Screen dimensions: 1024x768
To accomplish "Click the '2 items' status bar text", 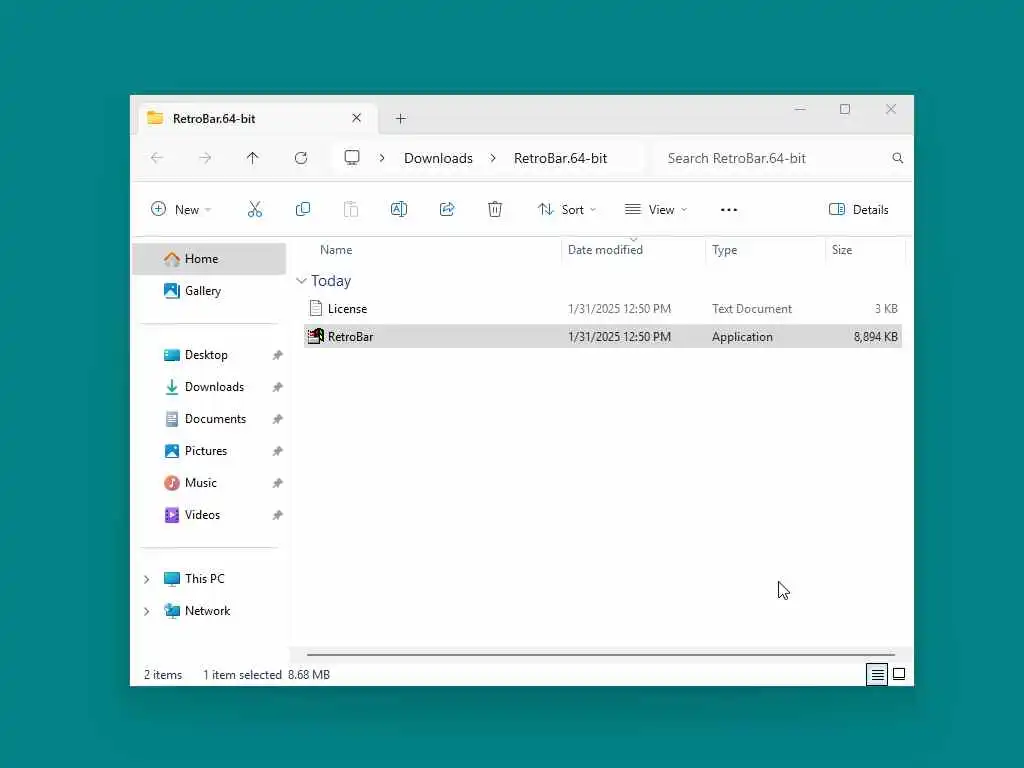I will click(163, 675).
